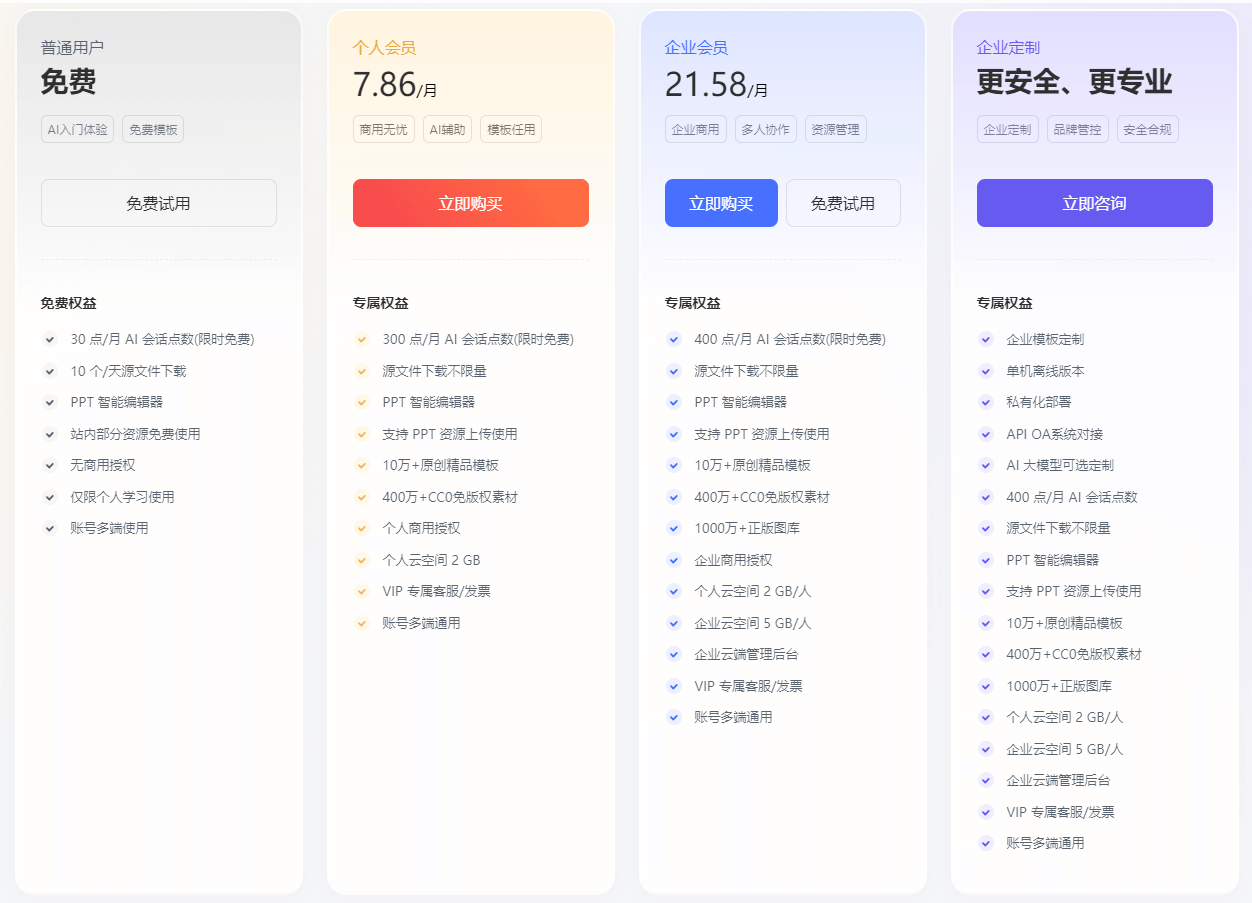Click 个人会员 支持 PPT 资源上传使用 text
The width and height of the screenshot is (1252, 903).
click(x=450, y=434)
